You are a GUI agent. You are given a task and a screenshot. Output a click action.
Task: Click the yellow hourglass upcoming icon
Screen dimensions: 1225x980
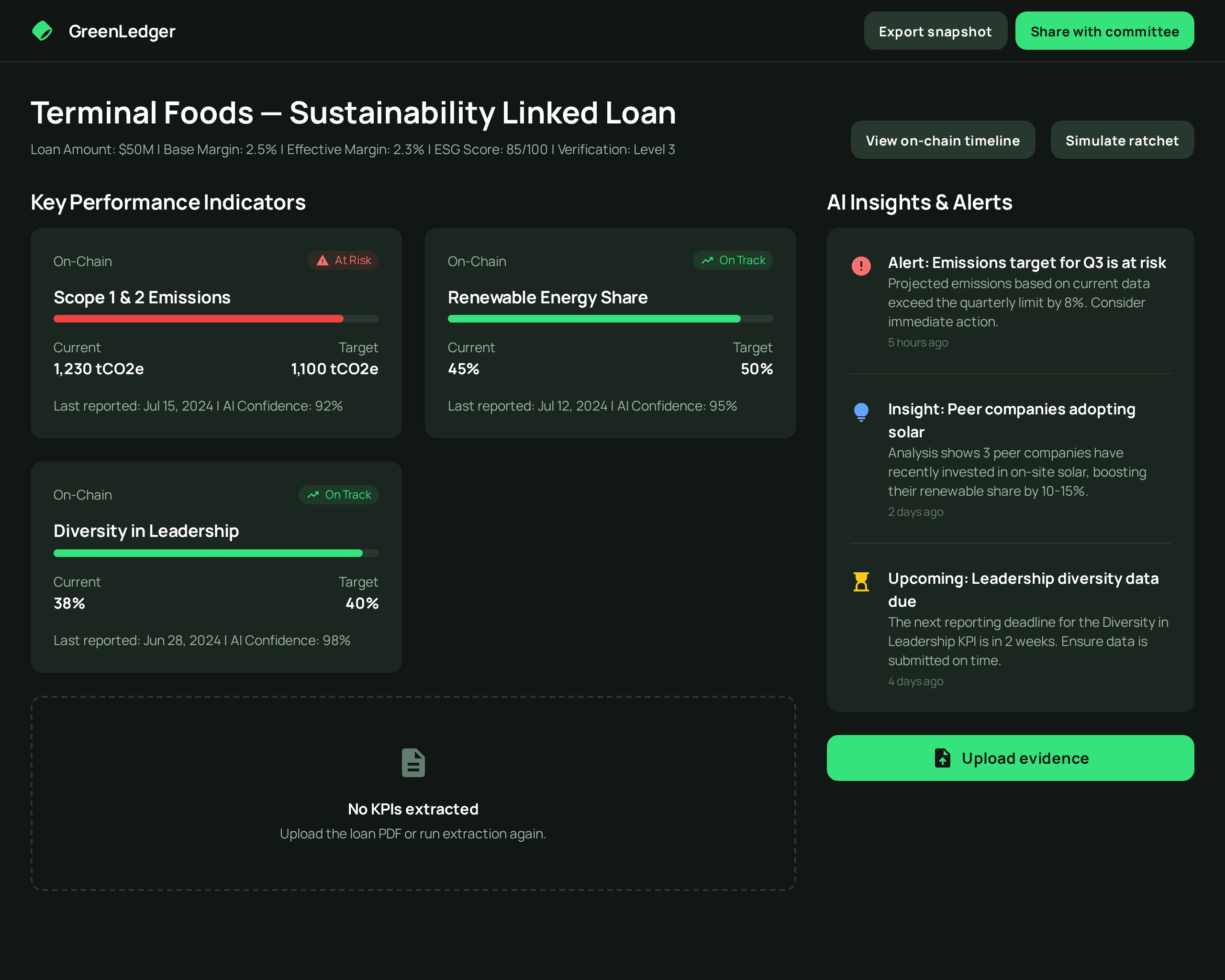[861, 582]
